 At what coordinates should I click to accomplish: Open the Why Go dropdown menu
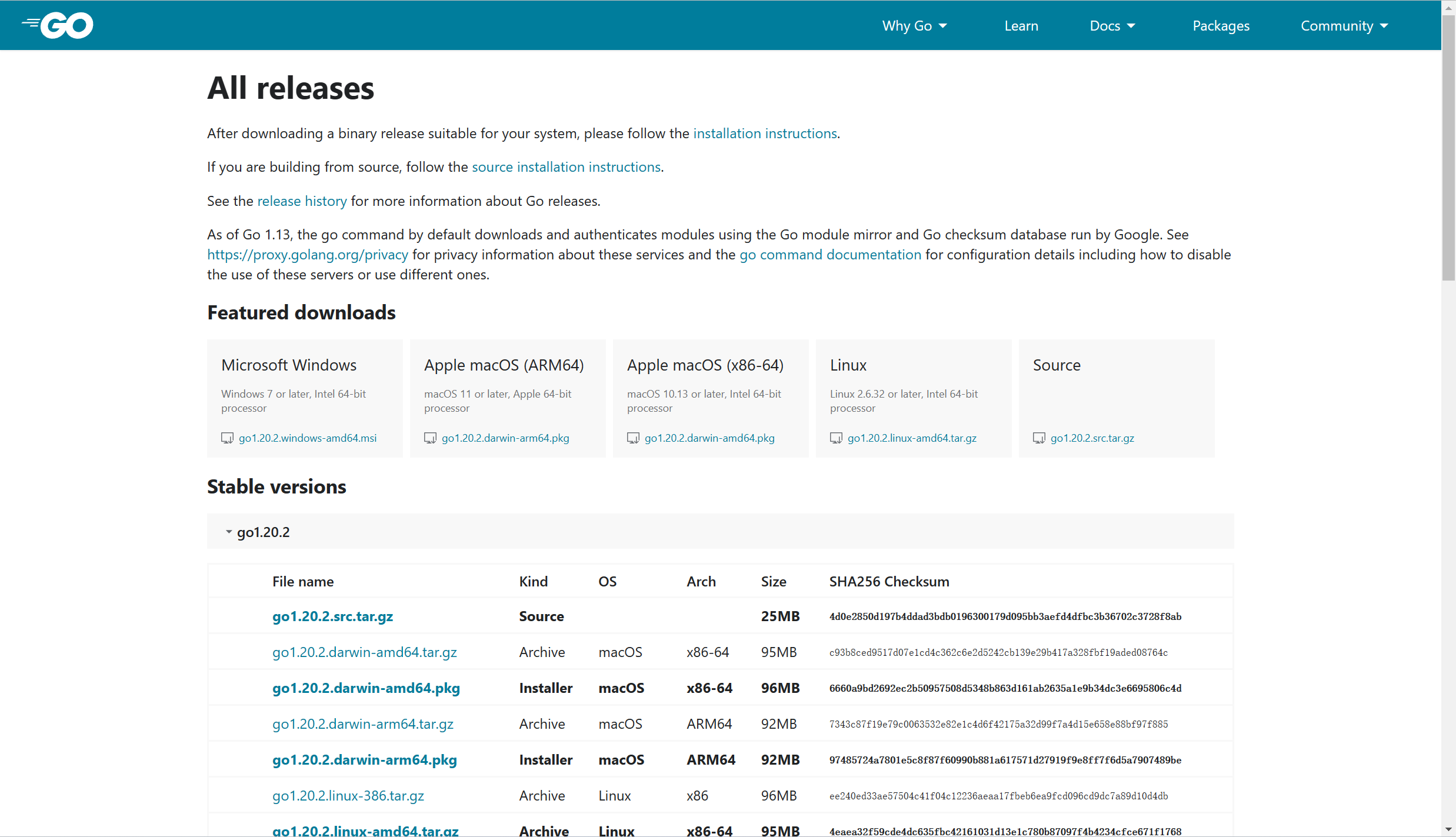pos(914,26)
